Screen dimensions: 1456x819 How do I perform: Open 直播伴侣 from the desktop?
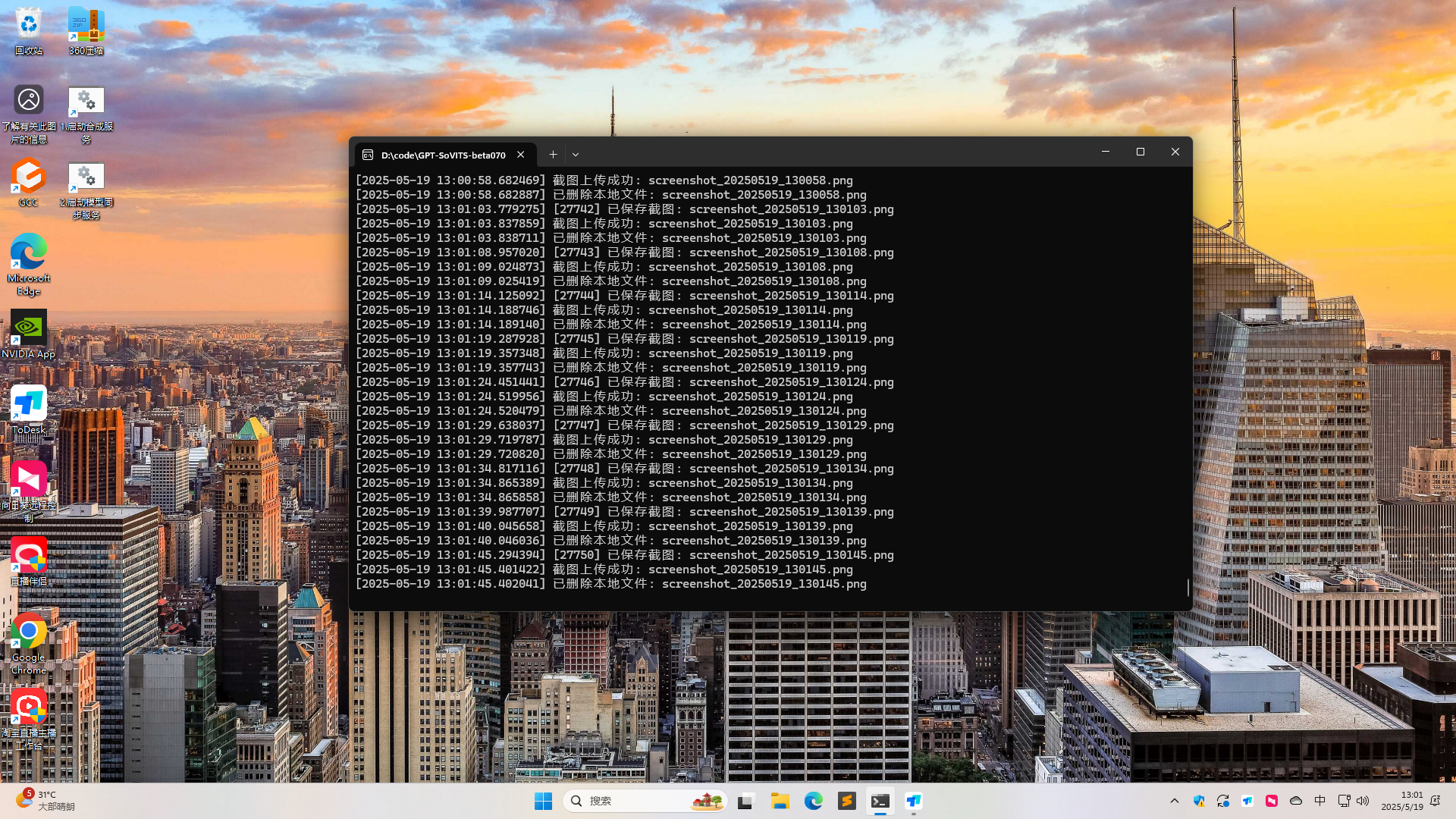(x=28, y=555)
